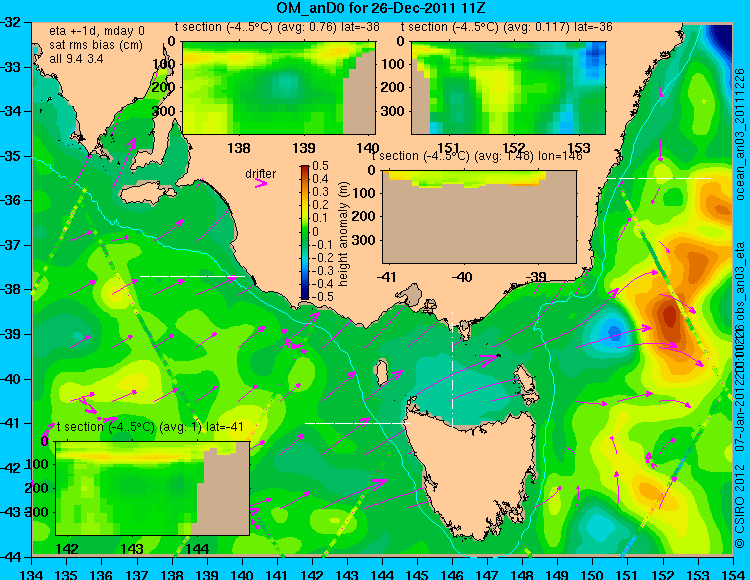Click the white dashed section line at latitude -41

pos(357,423)
